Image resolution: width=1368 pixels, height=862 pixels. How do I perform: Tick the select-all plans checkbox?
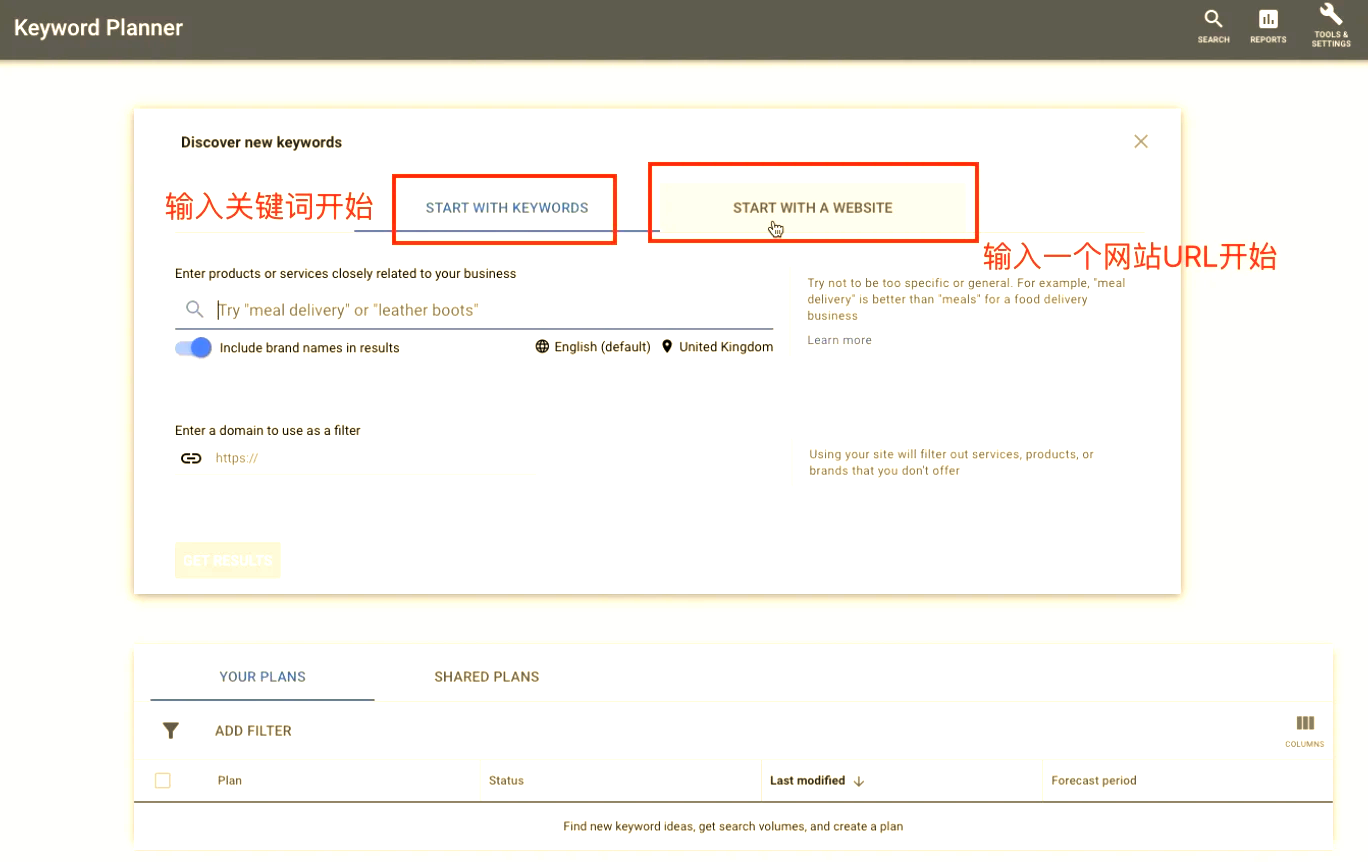point(163,781)
